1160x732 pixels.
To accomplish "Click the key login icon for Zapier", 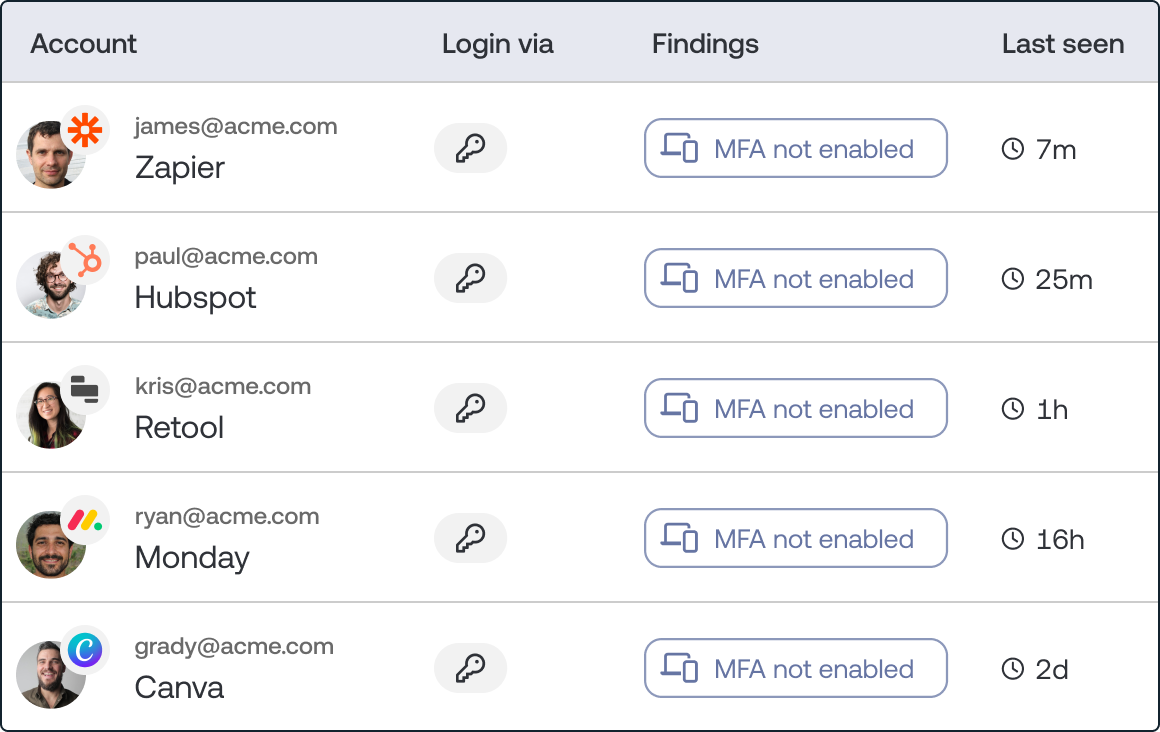I will coord(470,149).
